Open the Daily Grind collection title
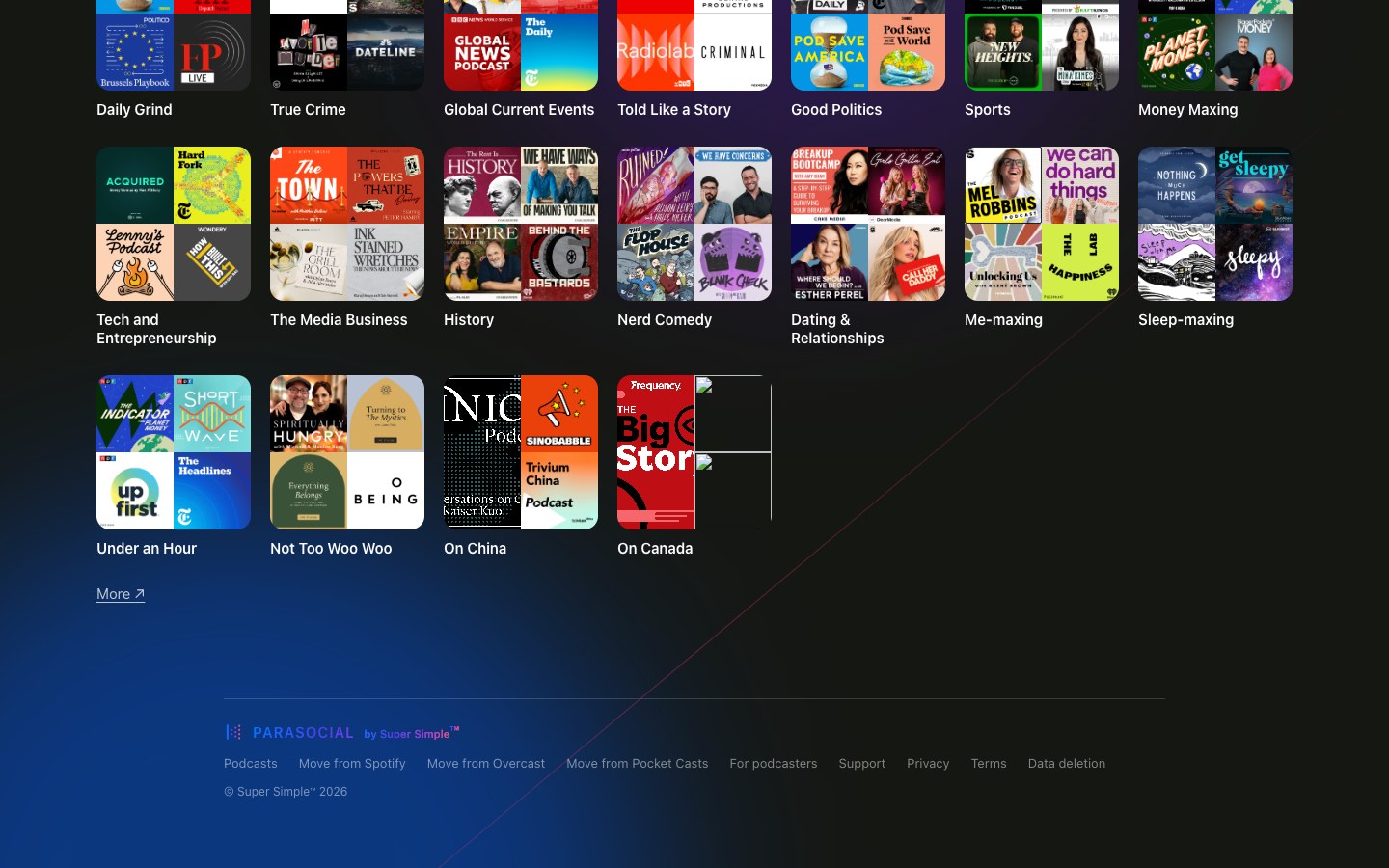1389x868 pixels. [134, 110]
